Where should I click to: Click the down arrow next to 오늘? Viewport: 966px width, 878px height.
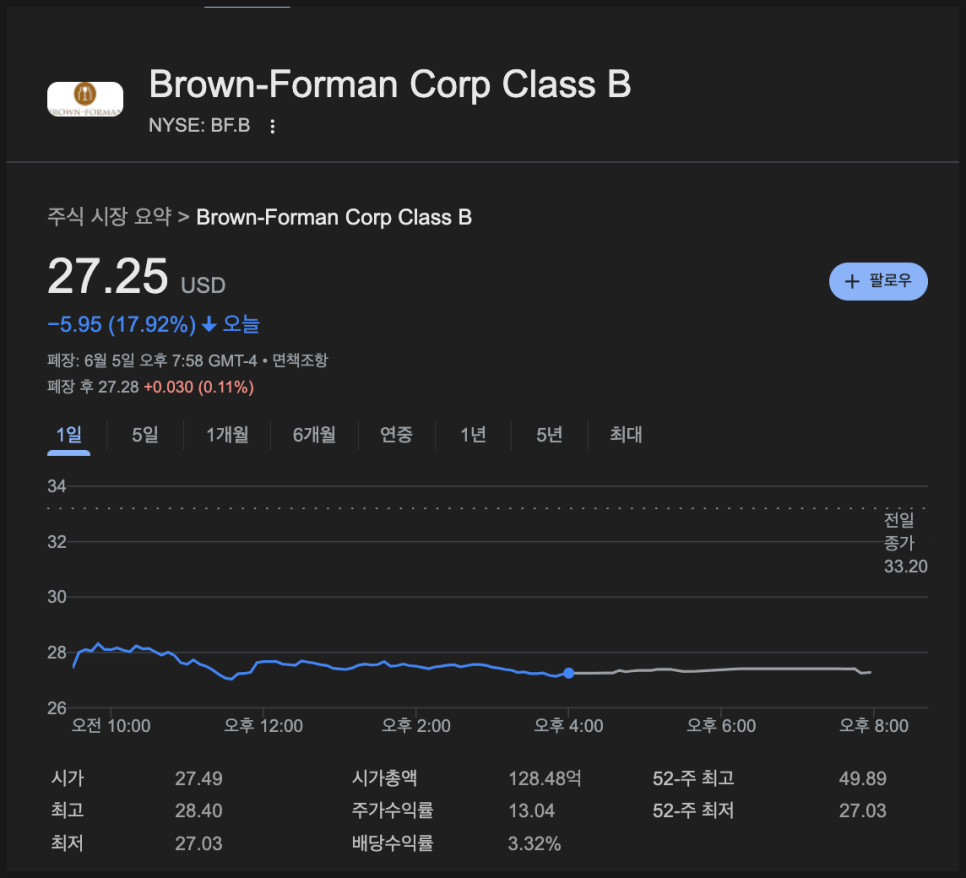coord(209,324)
